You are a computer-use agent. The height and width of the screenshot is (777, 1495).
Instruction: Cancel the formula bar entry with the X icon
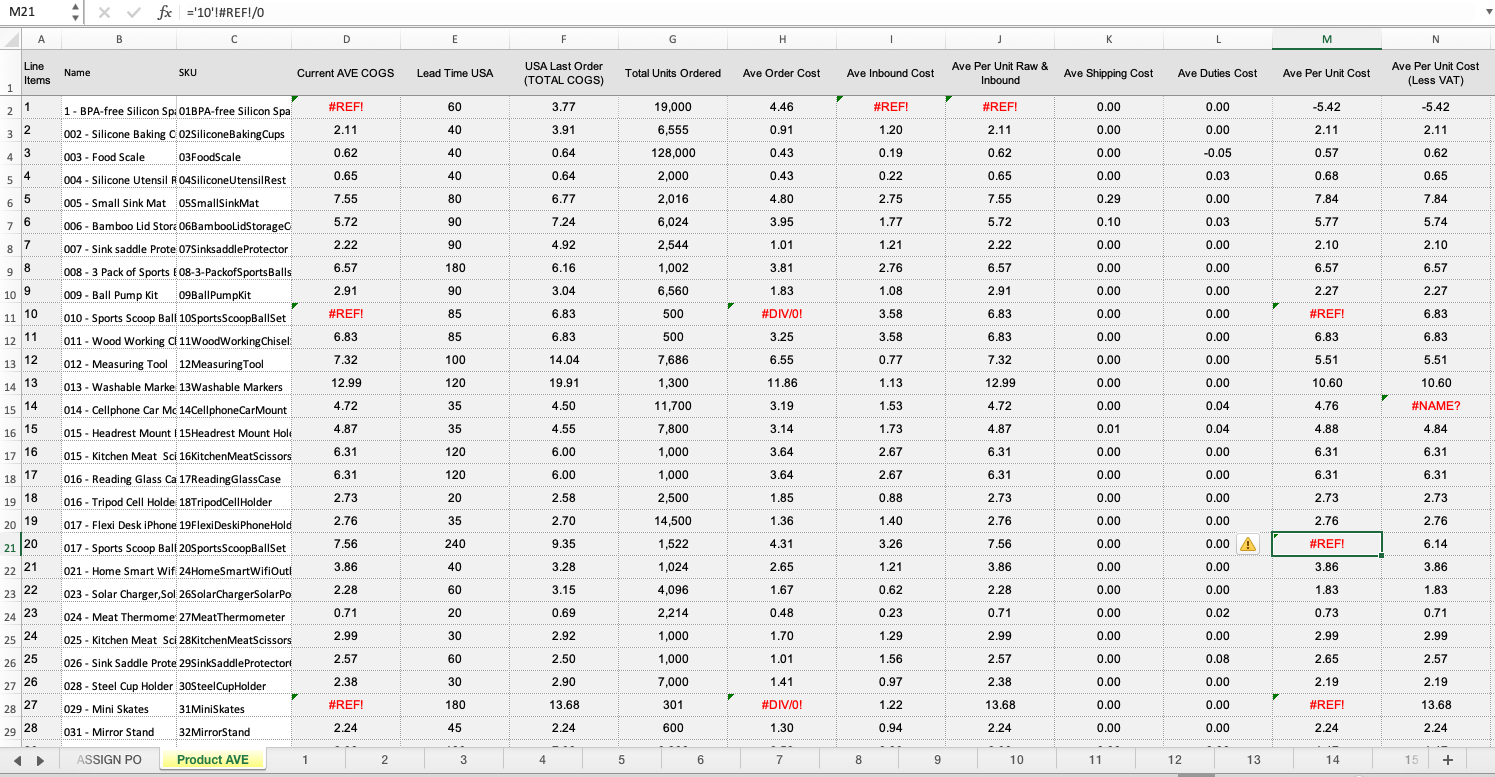pyautogui.click(x=104, y=13)
